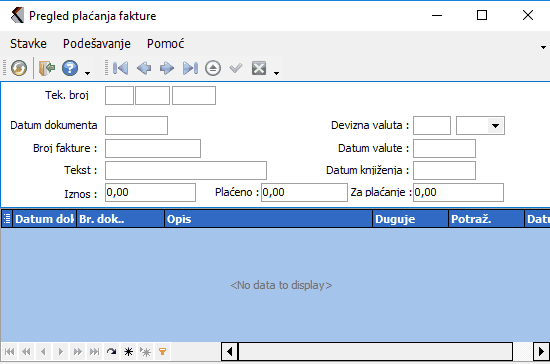Sort by the Duguje column header

click(x=411, y=219)
